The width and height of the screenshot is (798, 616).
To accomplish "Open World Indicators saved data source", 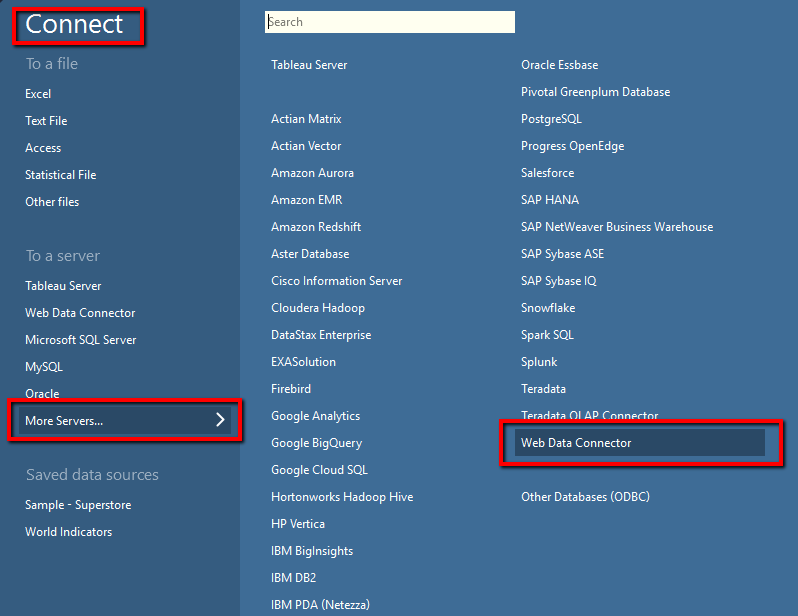I will (x=69, y=532).
